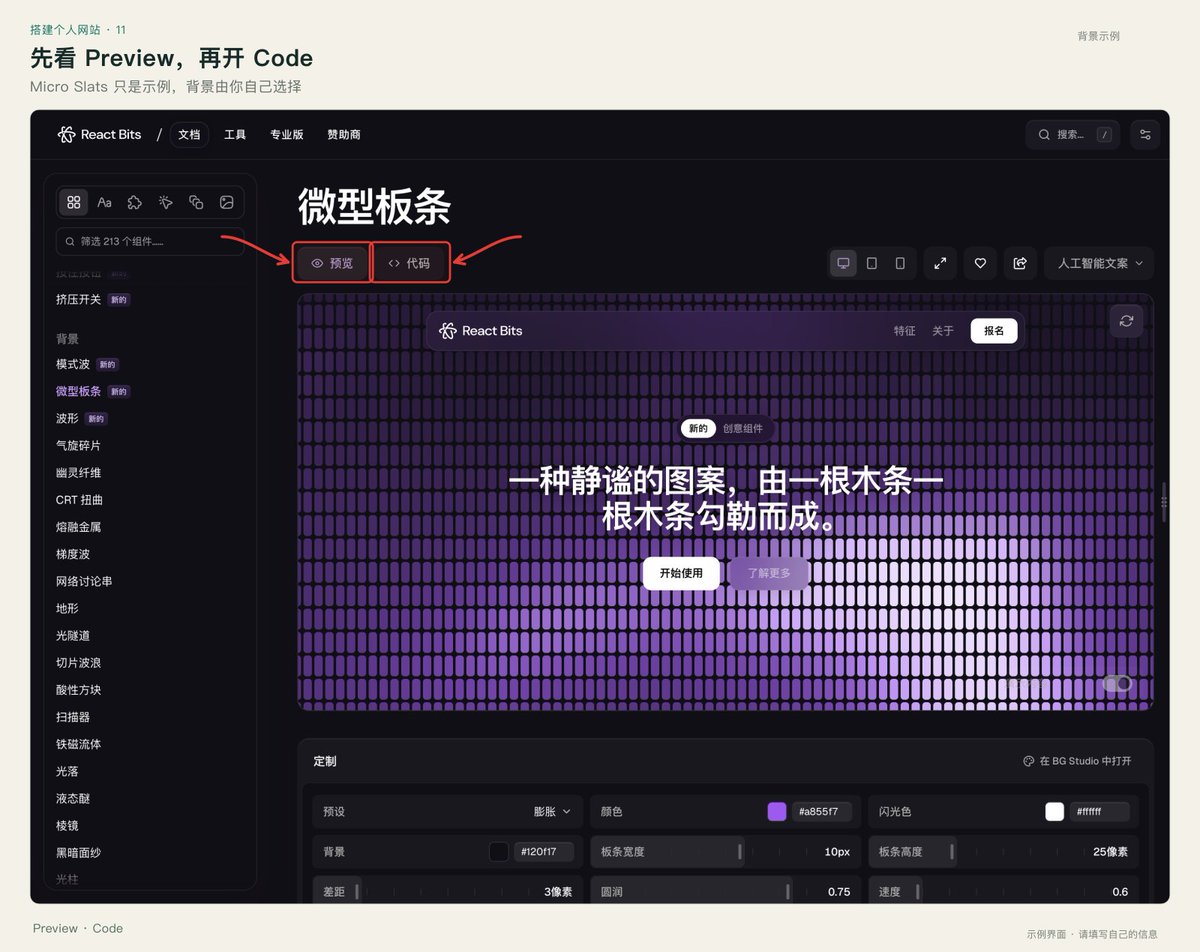This screenshot has height=952, width=1200.
Task: Switch preview to mobile phone viewport
Action: click(x=900, y=263)
